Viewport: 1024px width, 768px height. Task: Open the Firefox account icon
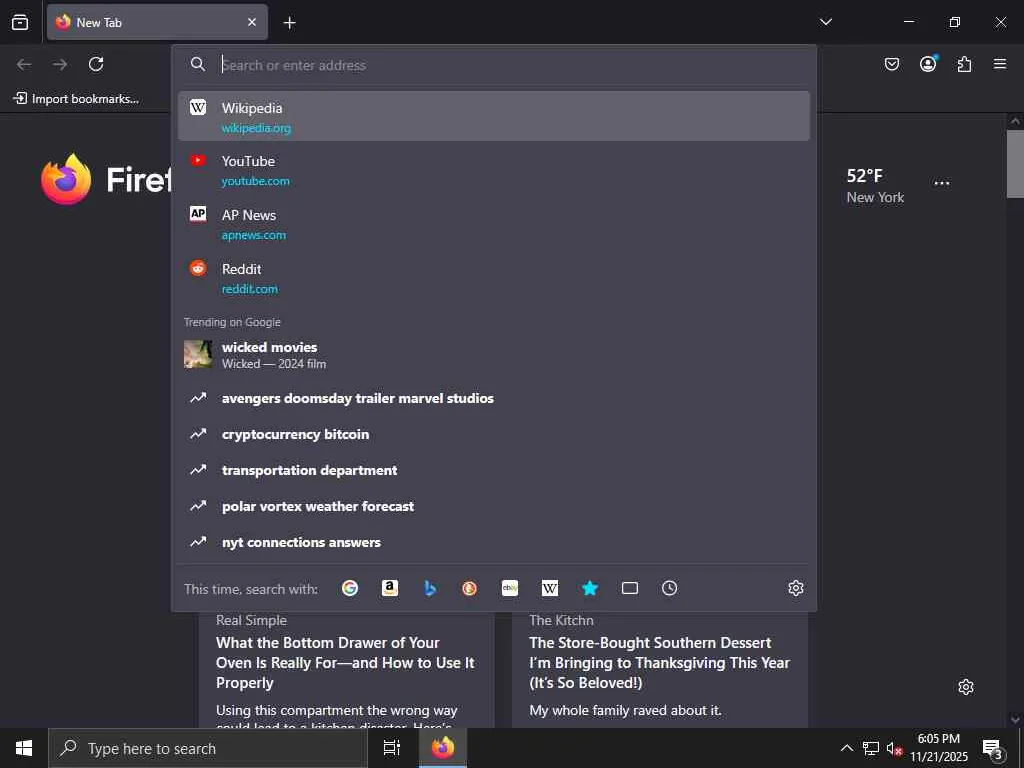[928, 64]
